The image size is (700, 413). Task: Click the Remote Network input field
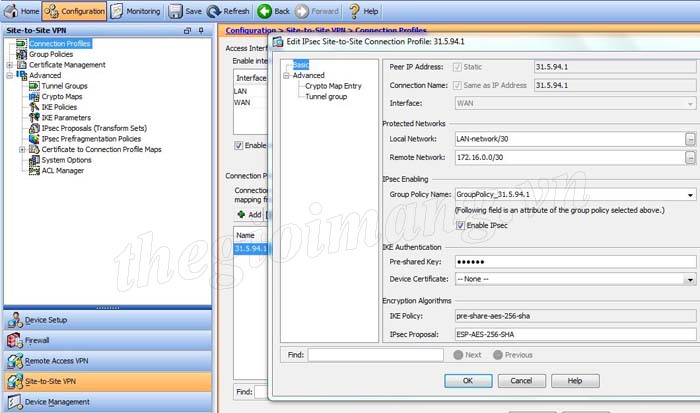point(569,157)
